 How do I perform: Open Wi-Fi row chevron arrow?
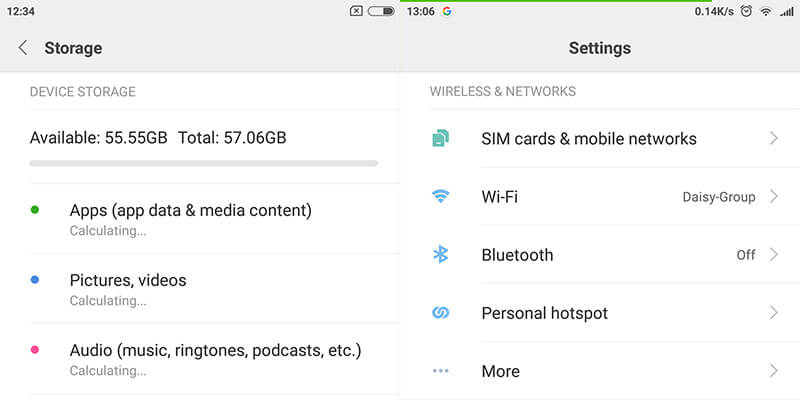pyautogui.click(x=774, y=197)
